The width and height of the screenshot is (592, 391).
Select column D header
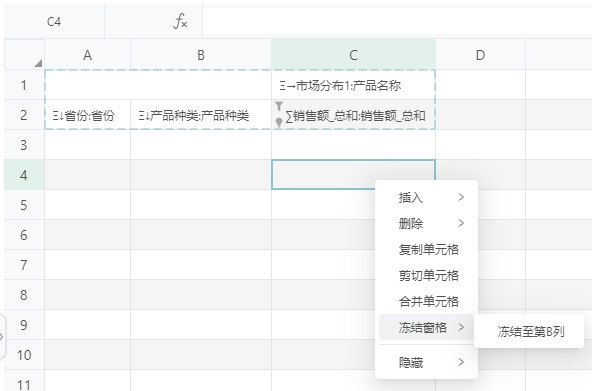point(480,55)
